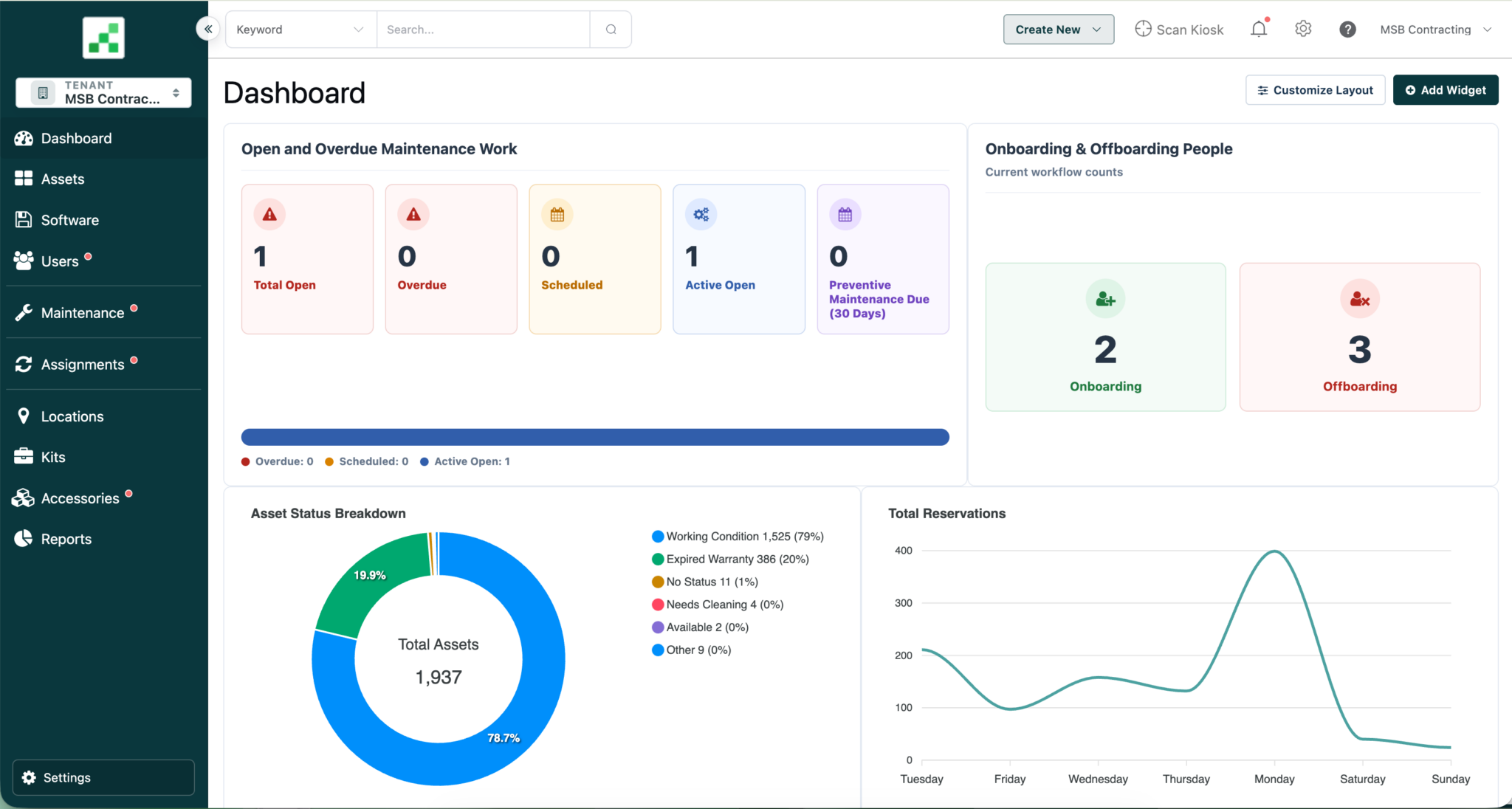Click the Assets grid icon in sidebar
The height and width of the screenshot is (809, 1512).
pyautogui.click(x=24, y=179)
